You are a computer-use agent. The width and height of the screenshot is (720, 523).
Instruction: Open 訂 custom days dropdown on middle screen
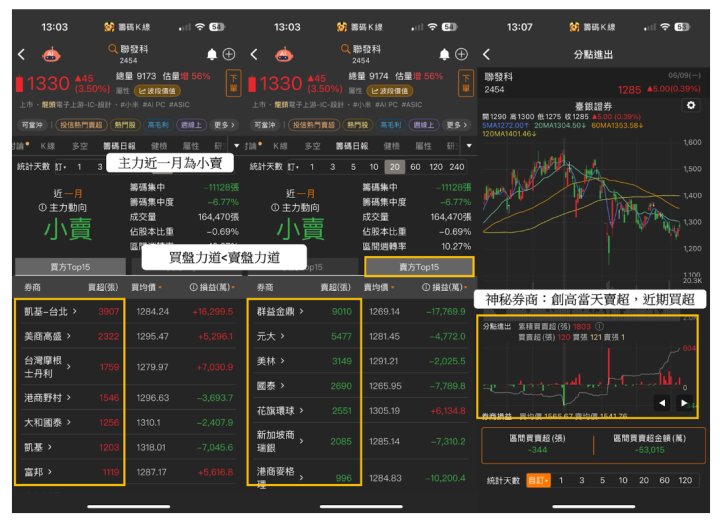pyautogui.click(x=293, y=167)
